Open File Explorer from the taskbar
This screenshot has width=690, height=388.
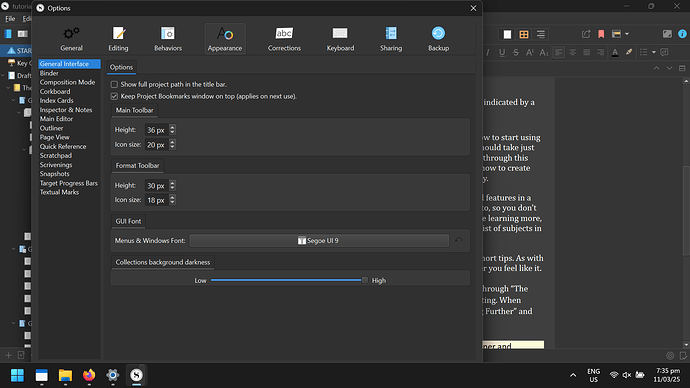click(65, 375)
